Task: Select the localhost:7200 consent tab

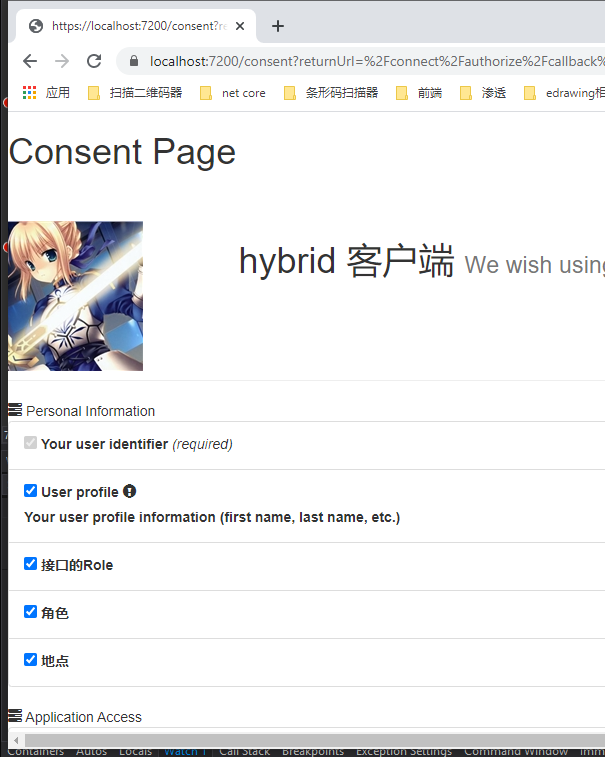Action: (136, 26)
